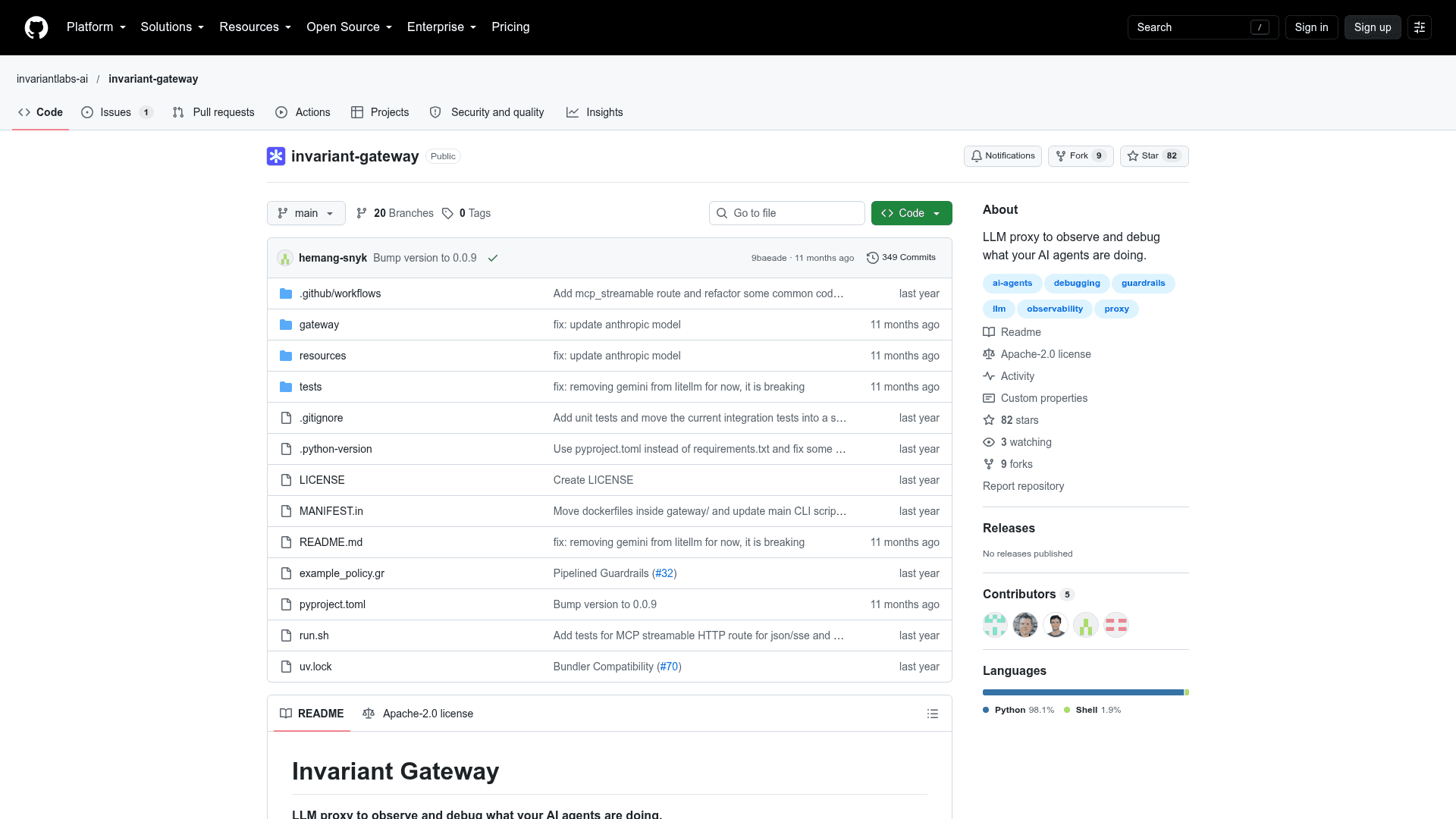Expand the green Code dropdown
This screenshot has width=1456, height=819.
[912, 213]
